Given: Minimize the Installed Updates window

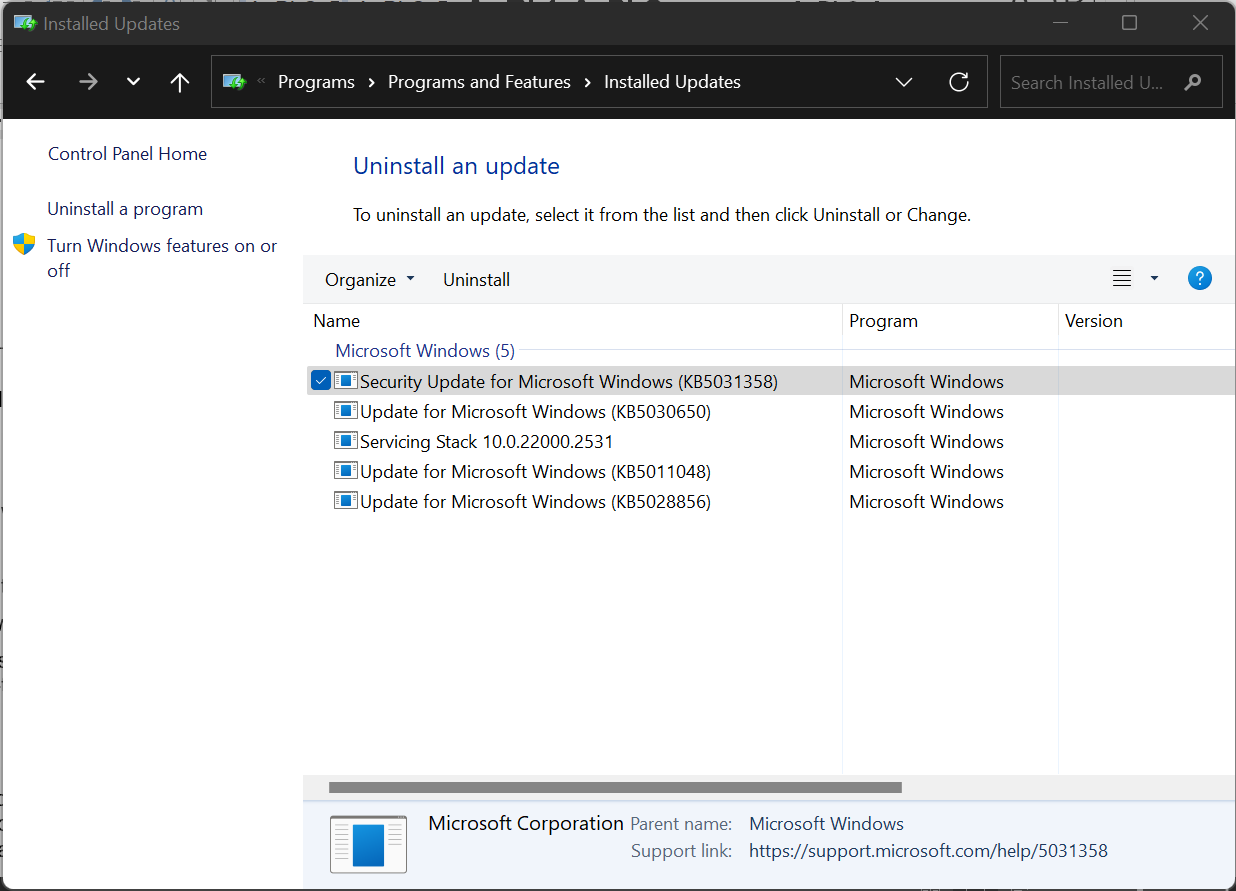Looking at the screenshot, I should coord(1059,23).
